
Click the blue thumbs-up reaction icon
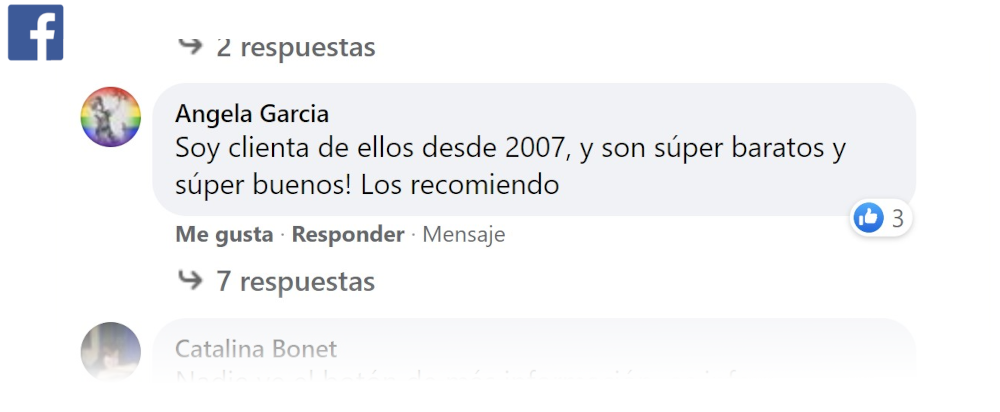tap(868, 218)
